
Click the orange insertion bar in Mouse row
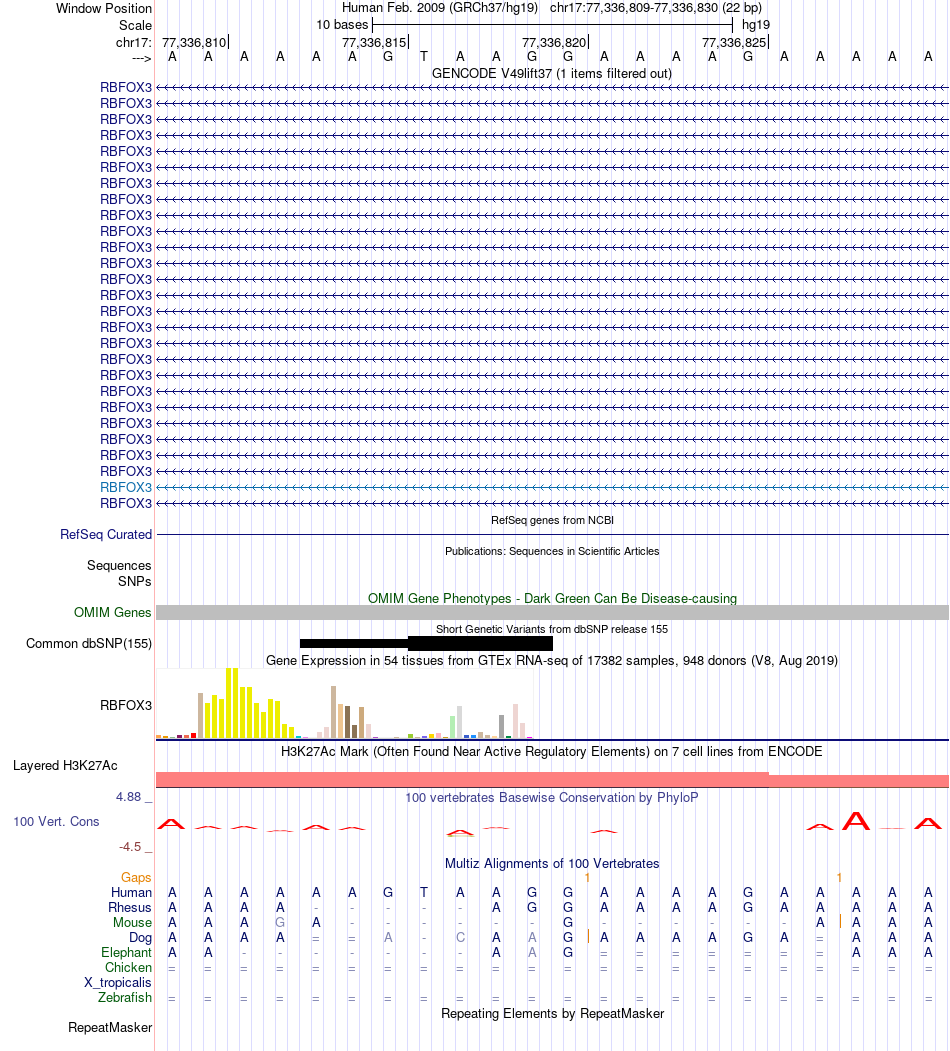point(840,922)
